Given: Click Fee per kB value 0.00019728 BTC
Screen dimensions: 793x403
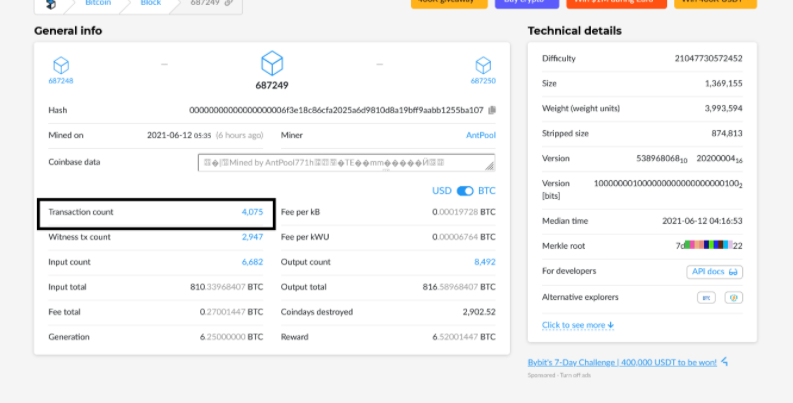Looking at the screenshot, I should coord(464,212).
